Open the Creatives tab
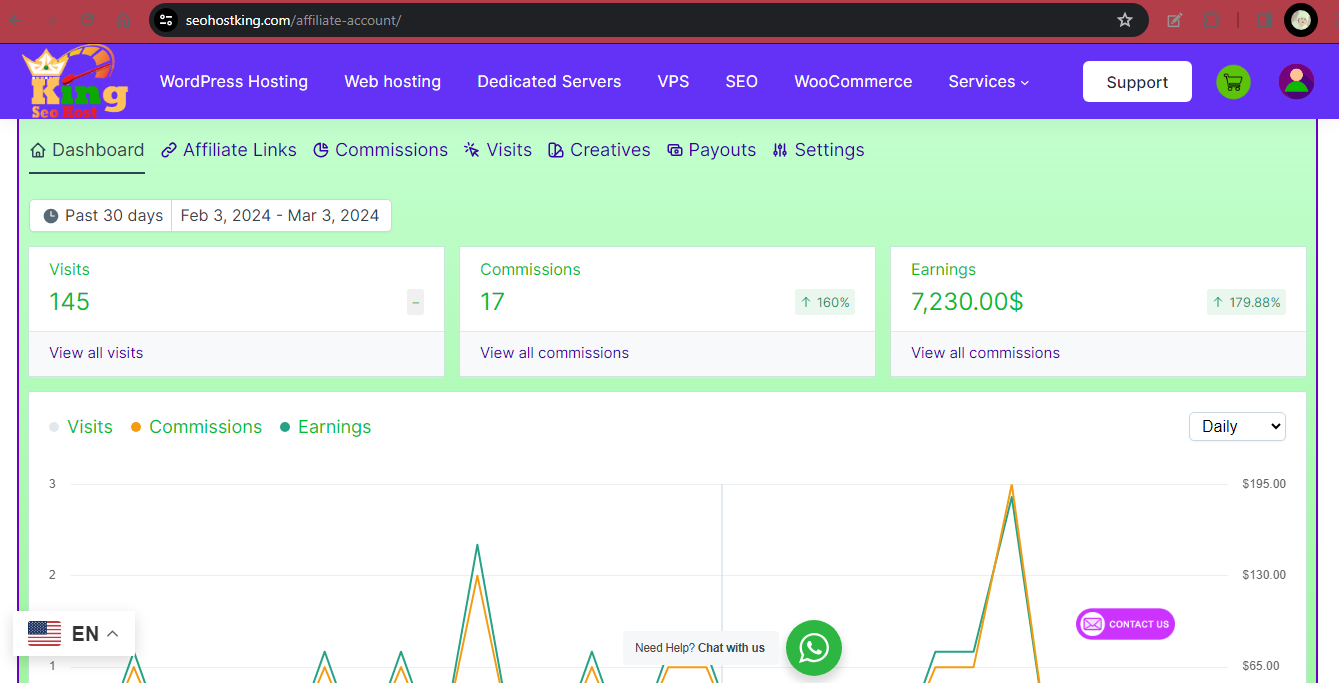 tap(599, 150)
